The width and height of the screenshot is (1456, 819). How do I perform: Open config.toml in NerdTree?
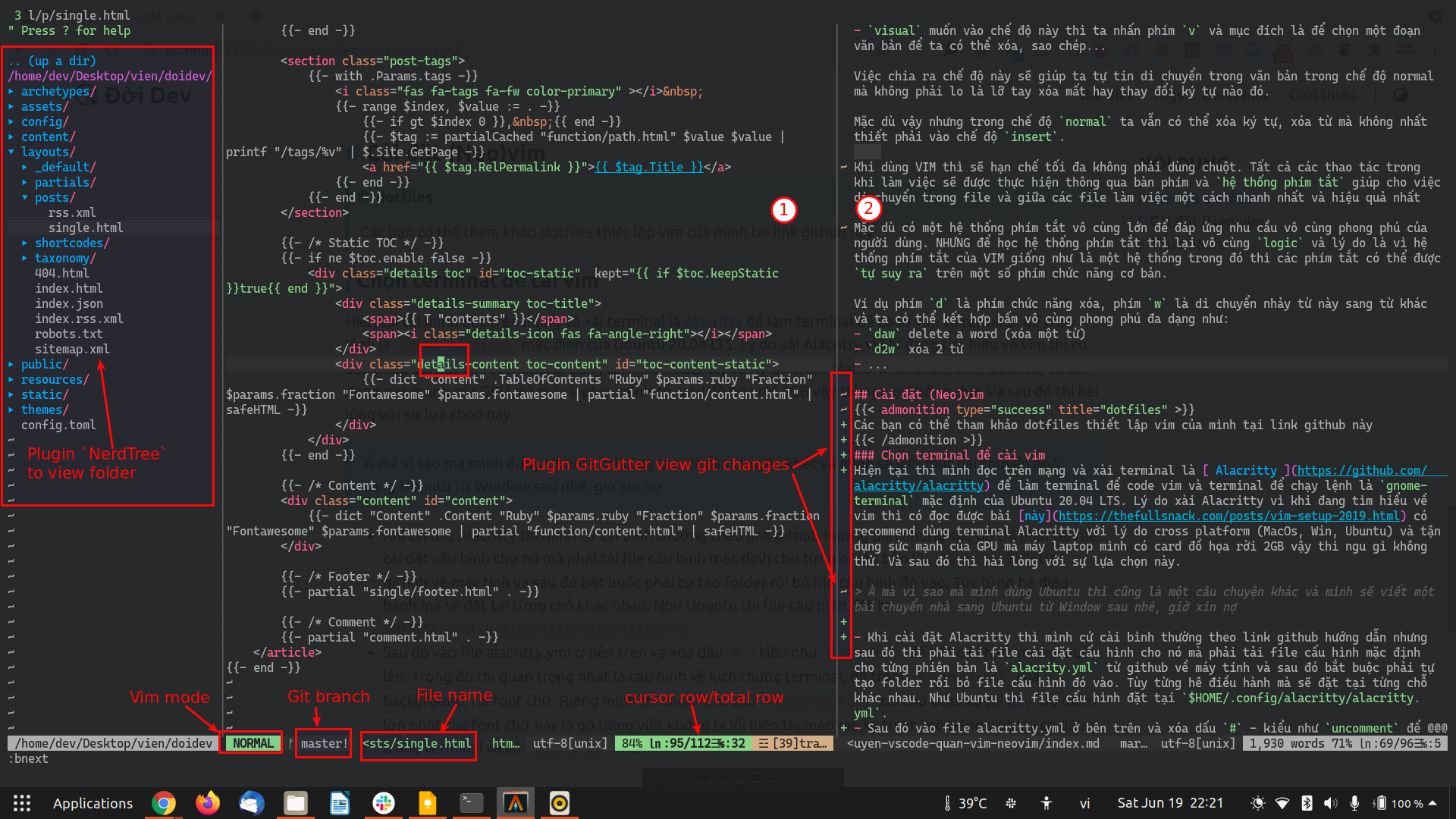58,425
